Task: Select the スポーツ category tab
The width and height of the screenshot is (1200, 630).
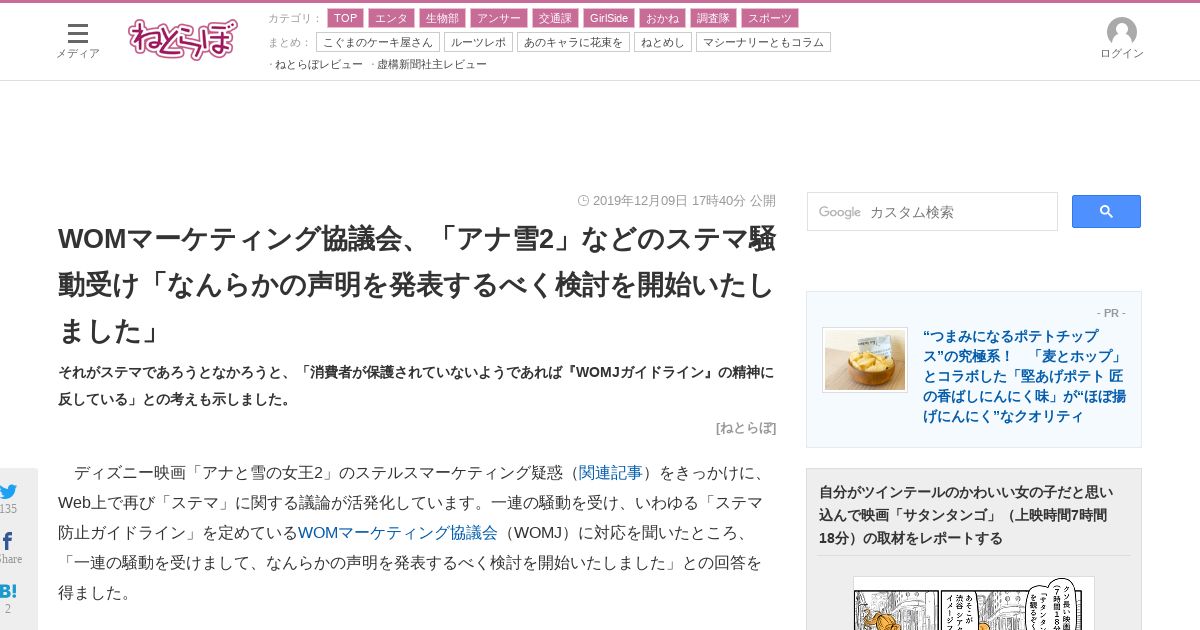Action: click(x=770, y=18)
